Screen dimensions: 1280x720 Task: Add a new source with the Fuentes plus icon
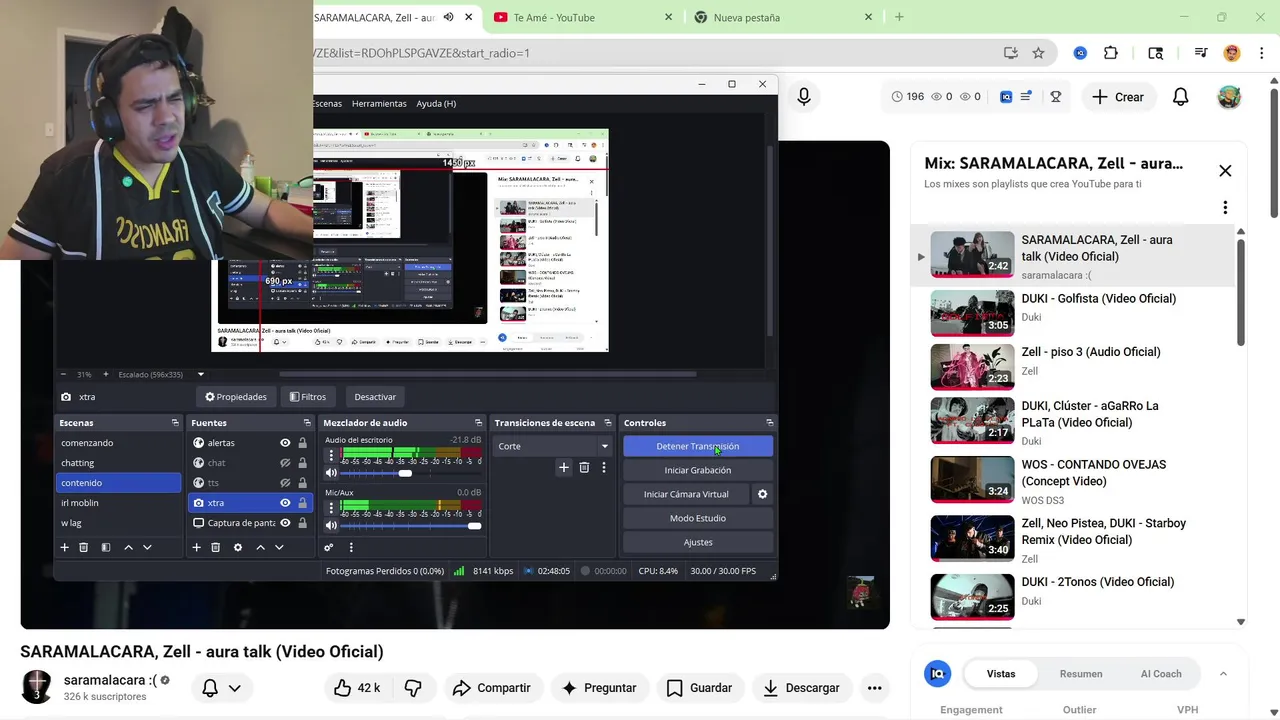point(196,547)
